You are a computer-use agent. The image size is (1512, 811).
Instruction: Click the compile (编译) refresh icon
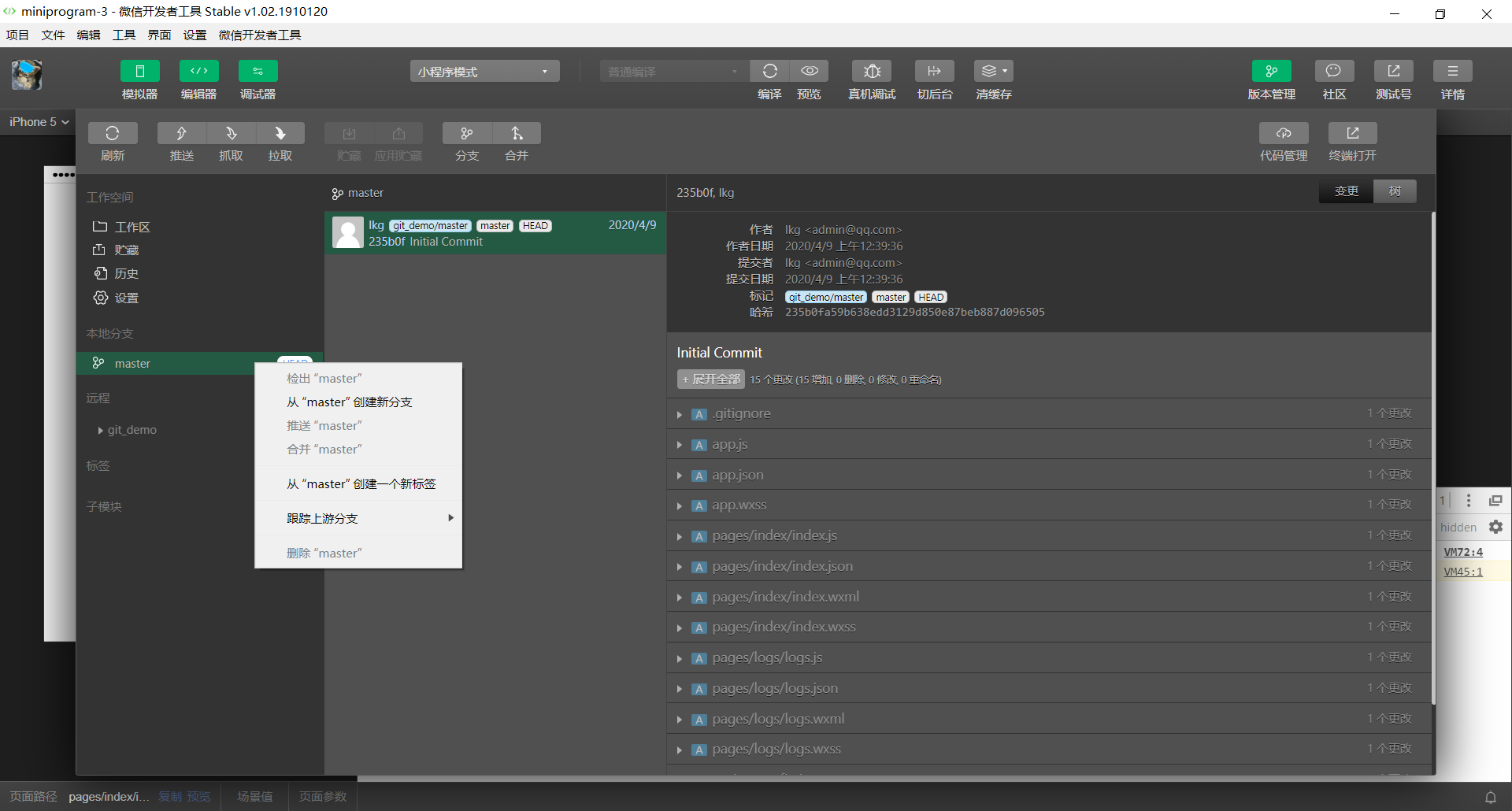769,71
